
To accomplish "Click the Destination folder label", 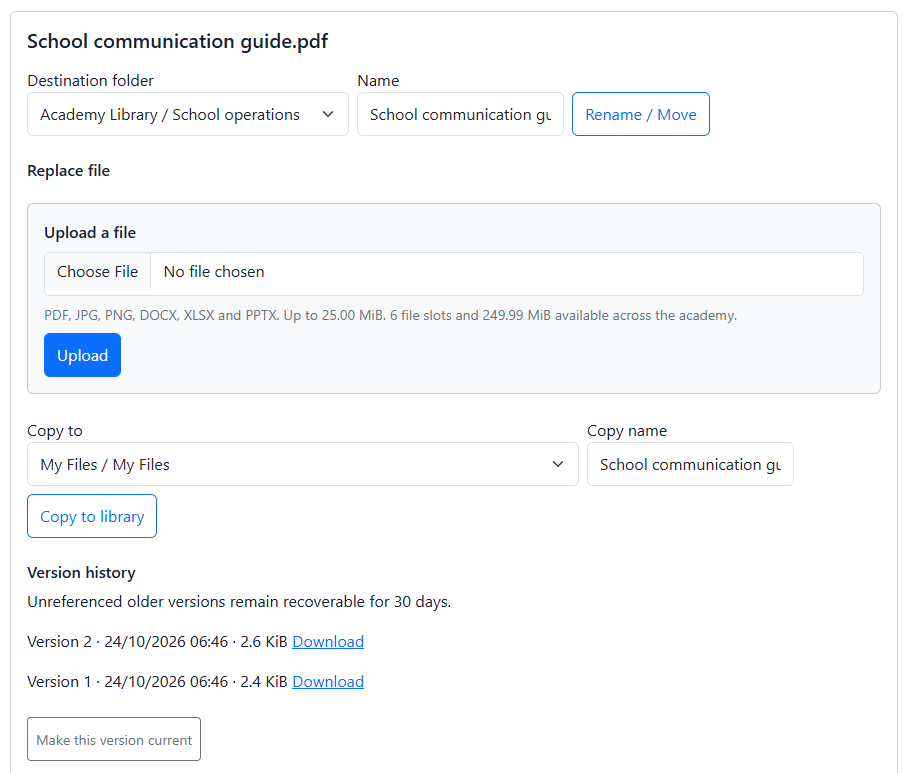I will click(x=90, y=80).
